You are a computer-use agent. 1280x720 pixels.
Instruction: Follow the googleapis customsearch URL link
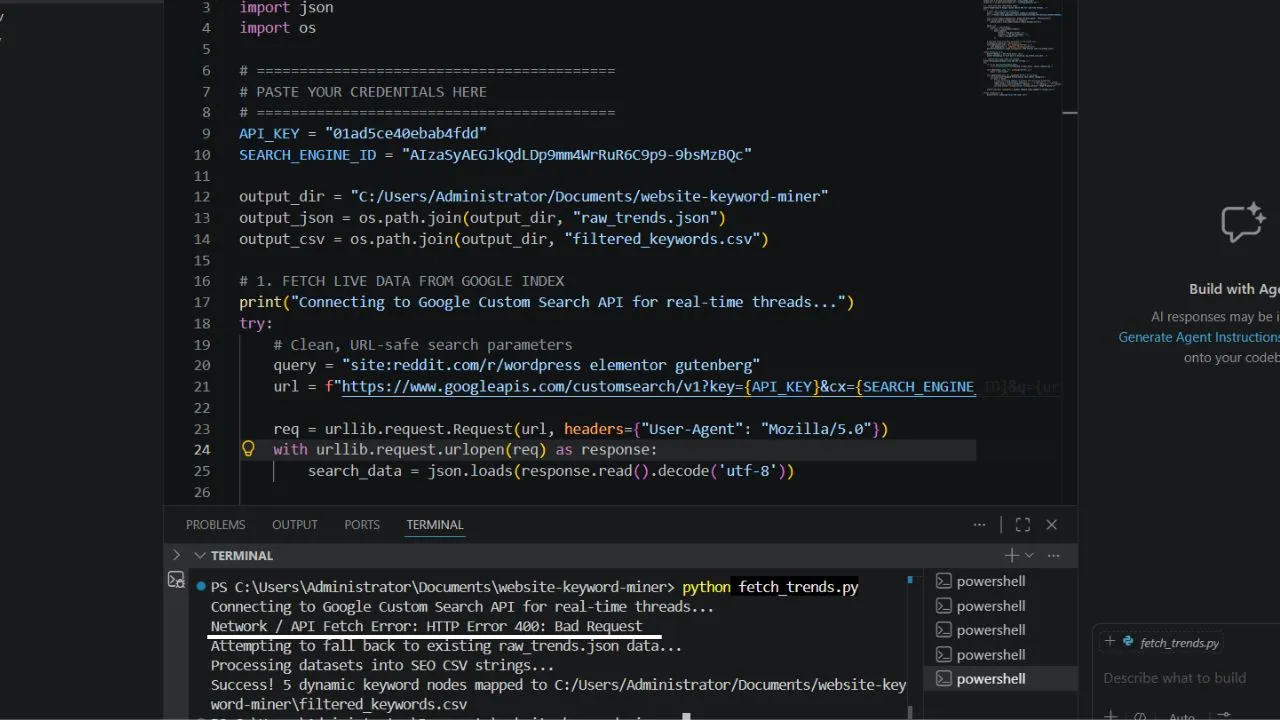pos(658,386)
